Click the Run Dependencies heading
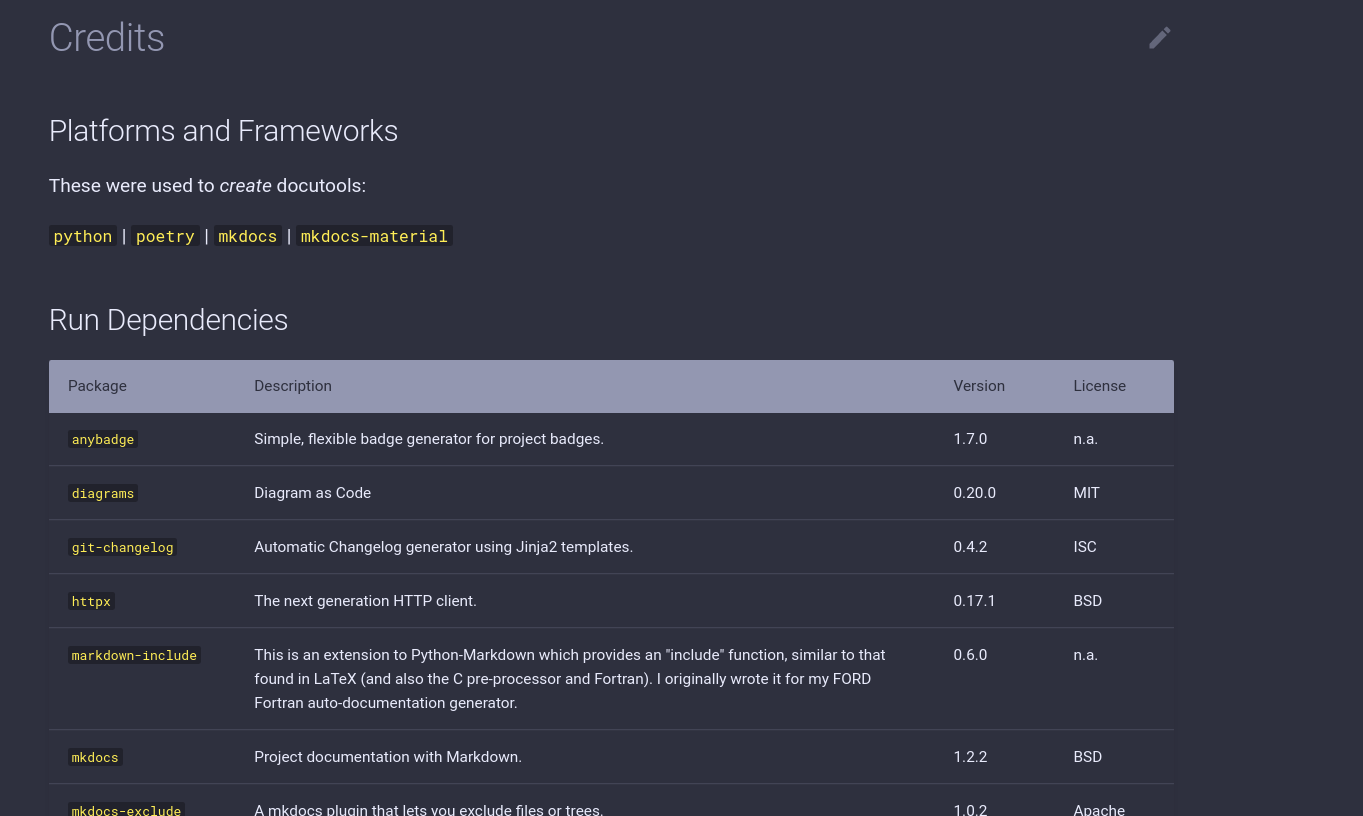This screenshot has width=1363, height=816. coord(168,320)
